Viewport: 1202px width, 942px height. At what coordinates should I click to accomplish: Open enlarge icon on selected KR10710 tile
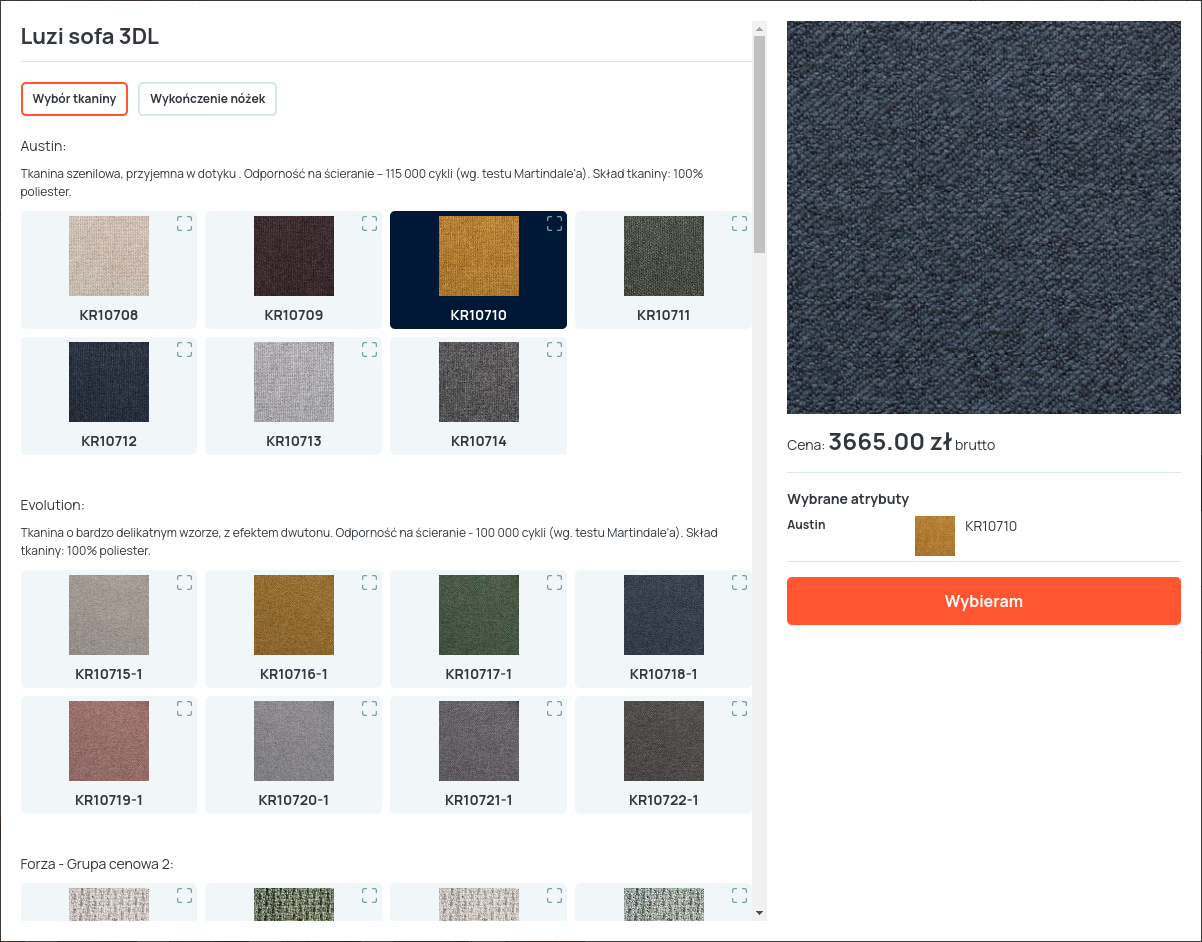pos(554,224)
